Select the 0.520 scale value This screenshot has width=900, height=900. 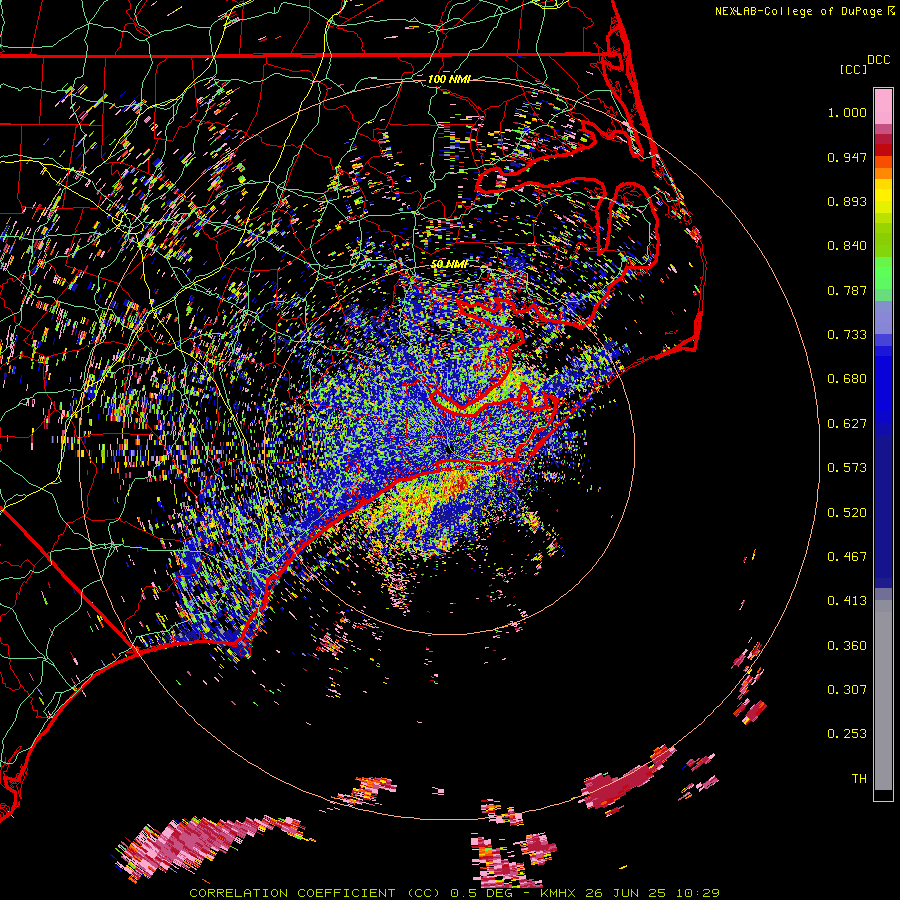(847, 513)
